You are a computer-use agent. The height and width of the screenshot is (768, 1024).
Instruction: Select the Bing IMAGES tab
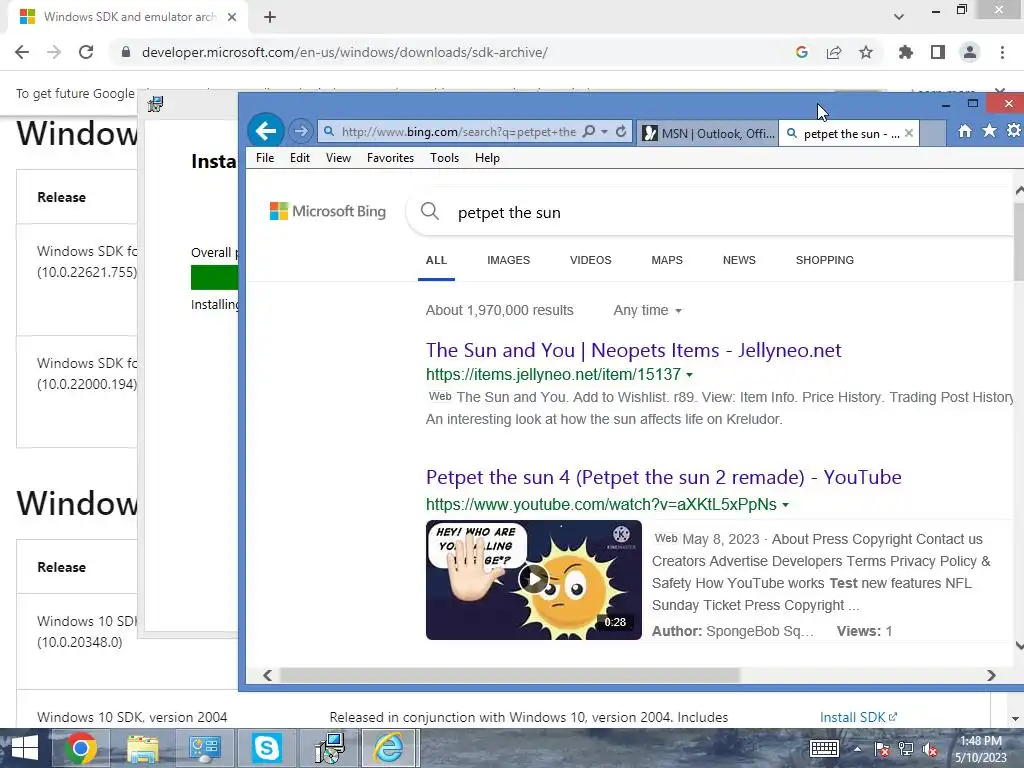pos(509,260)
